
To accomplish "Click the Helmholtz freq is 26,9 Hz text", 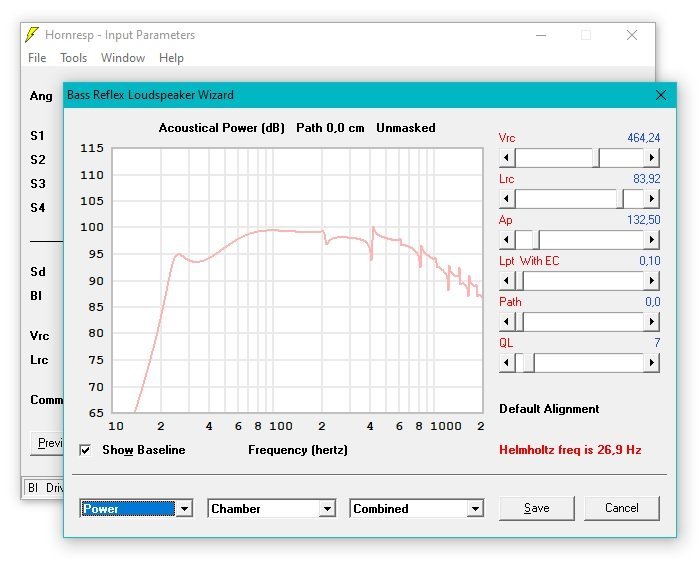I will click(570, 450).
